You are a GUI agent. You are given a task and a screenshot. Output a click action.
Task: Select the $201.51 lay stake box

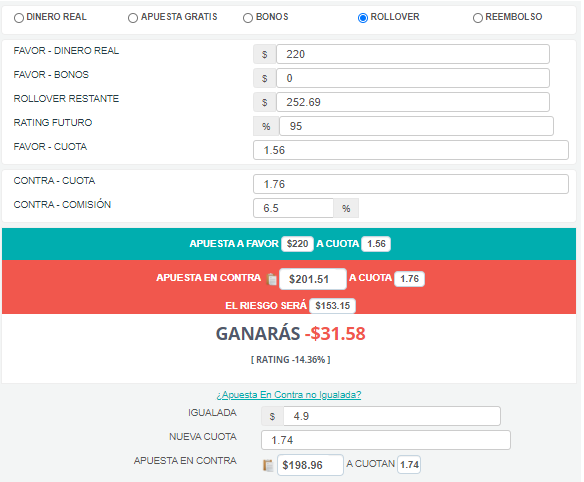[312, 279]
